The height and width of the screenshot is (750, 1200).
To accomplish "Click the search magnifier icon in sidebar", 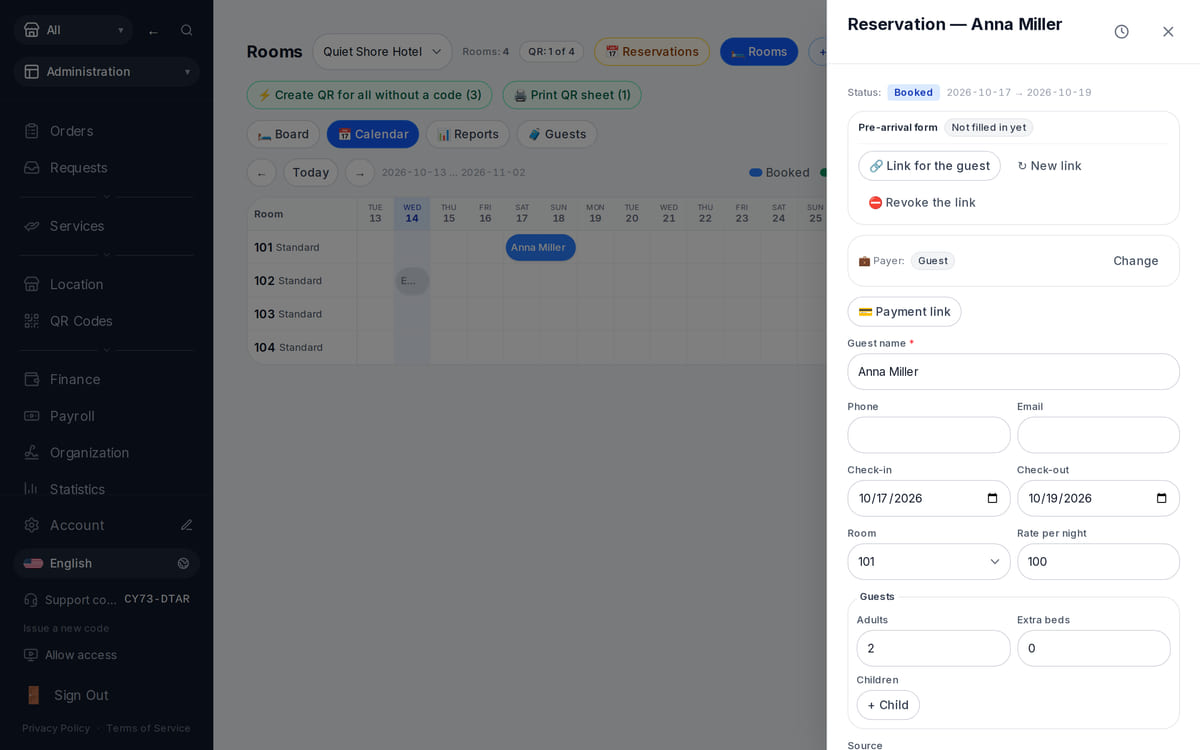I will tap(186, 30).
